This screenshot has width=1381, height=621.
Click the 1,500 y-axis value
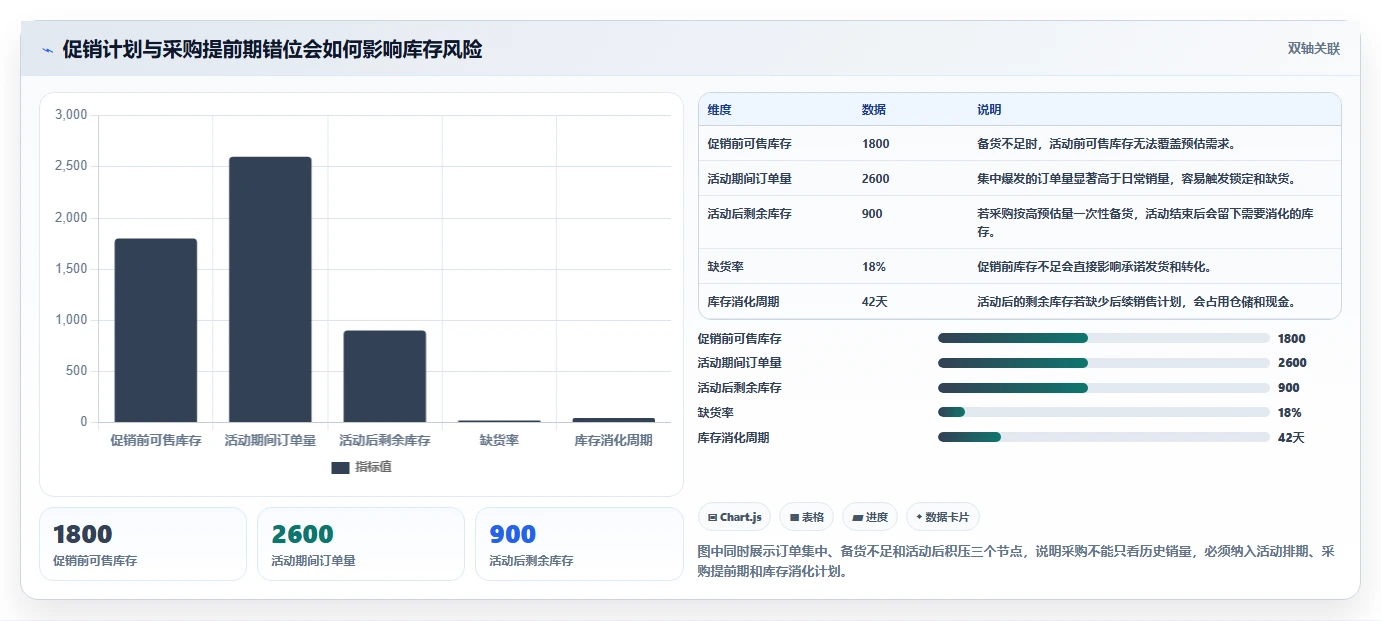pos(71,269)
